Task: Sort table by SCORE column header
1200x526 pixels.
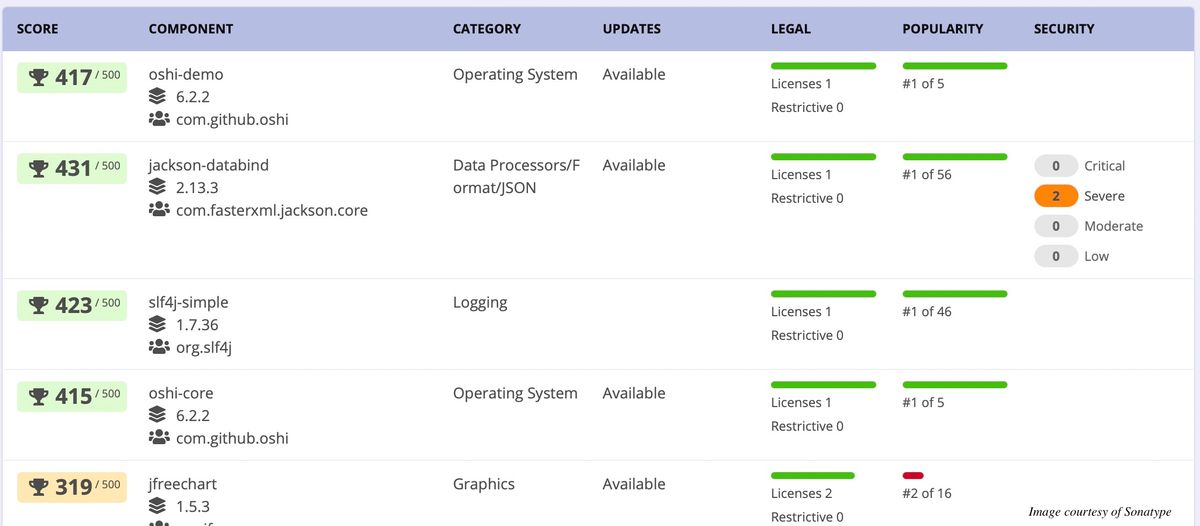Action: pos(38,29)
